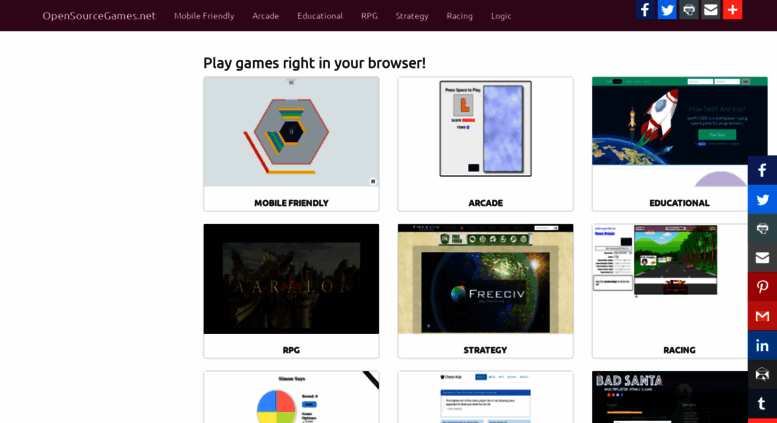Open Logic nav menu item
Viewport: 777px width, 423px height.
501,16
